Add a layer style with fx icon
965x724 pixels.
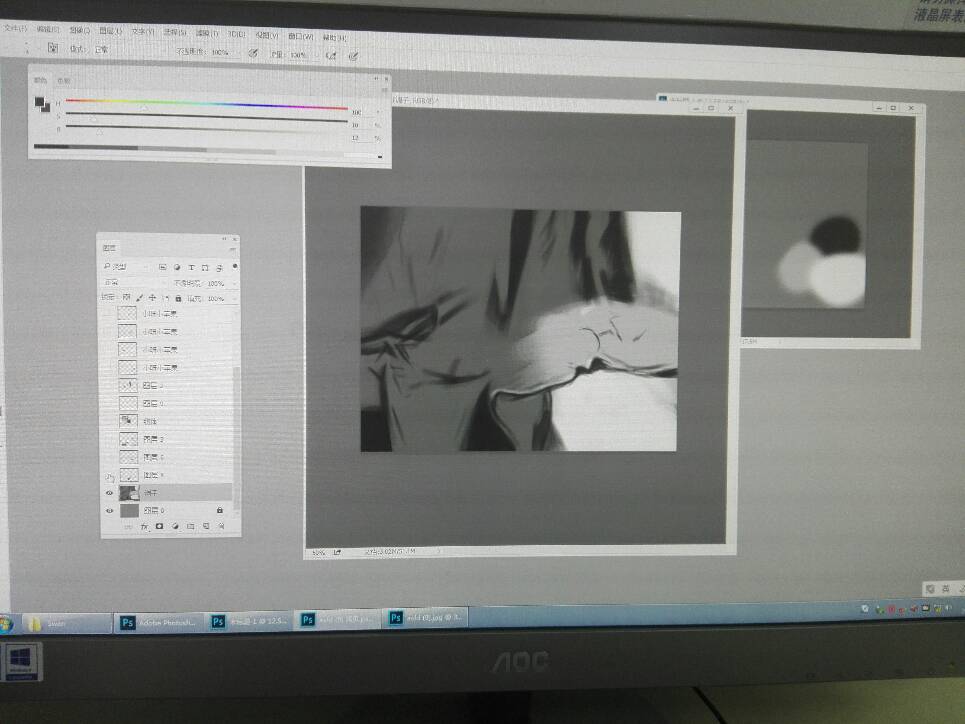pos(145,527)
